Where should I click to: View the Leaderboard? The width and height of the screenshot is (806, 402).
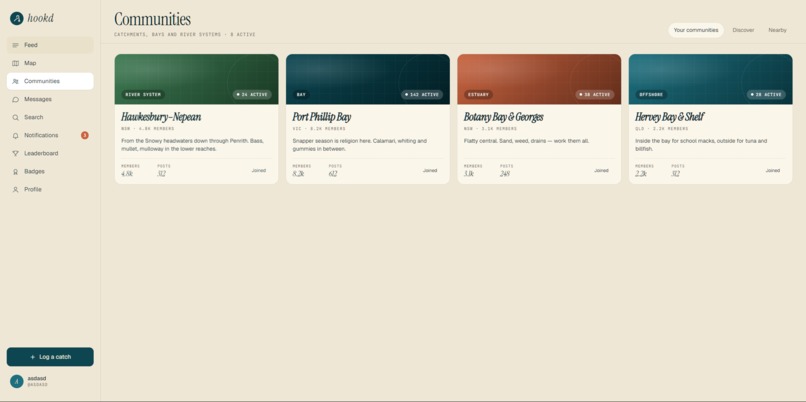pyautogui.click(x=50, y=153)
